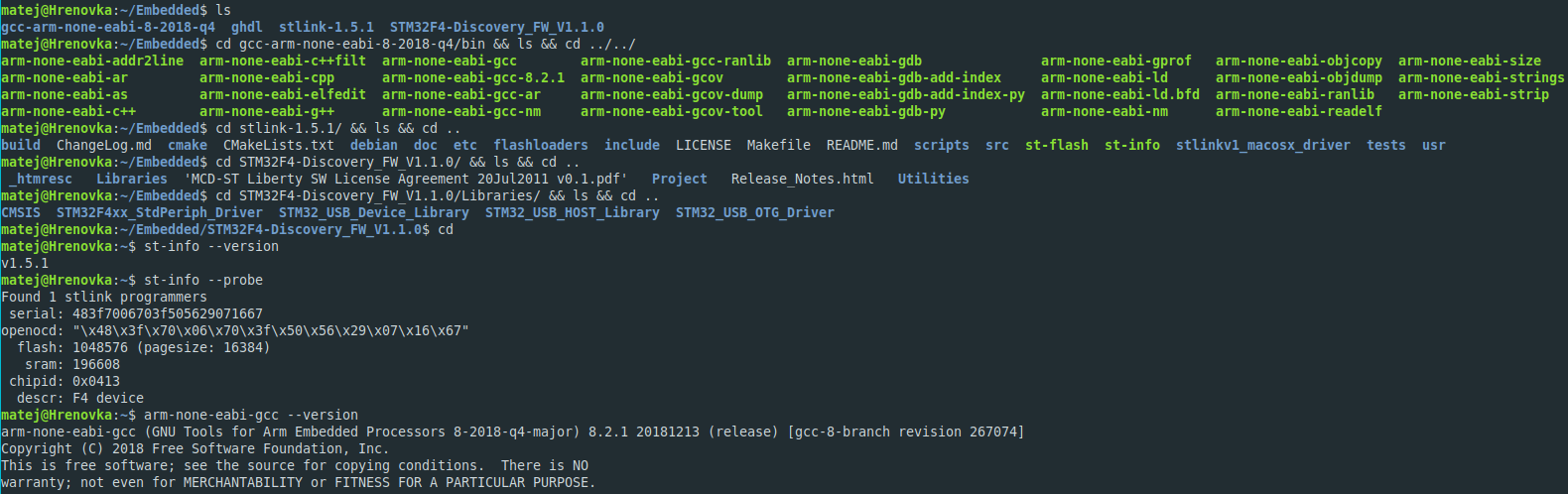Click the ghdl directory in the listing
1568x494 pixels.
tap(247, 27)
